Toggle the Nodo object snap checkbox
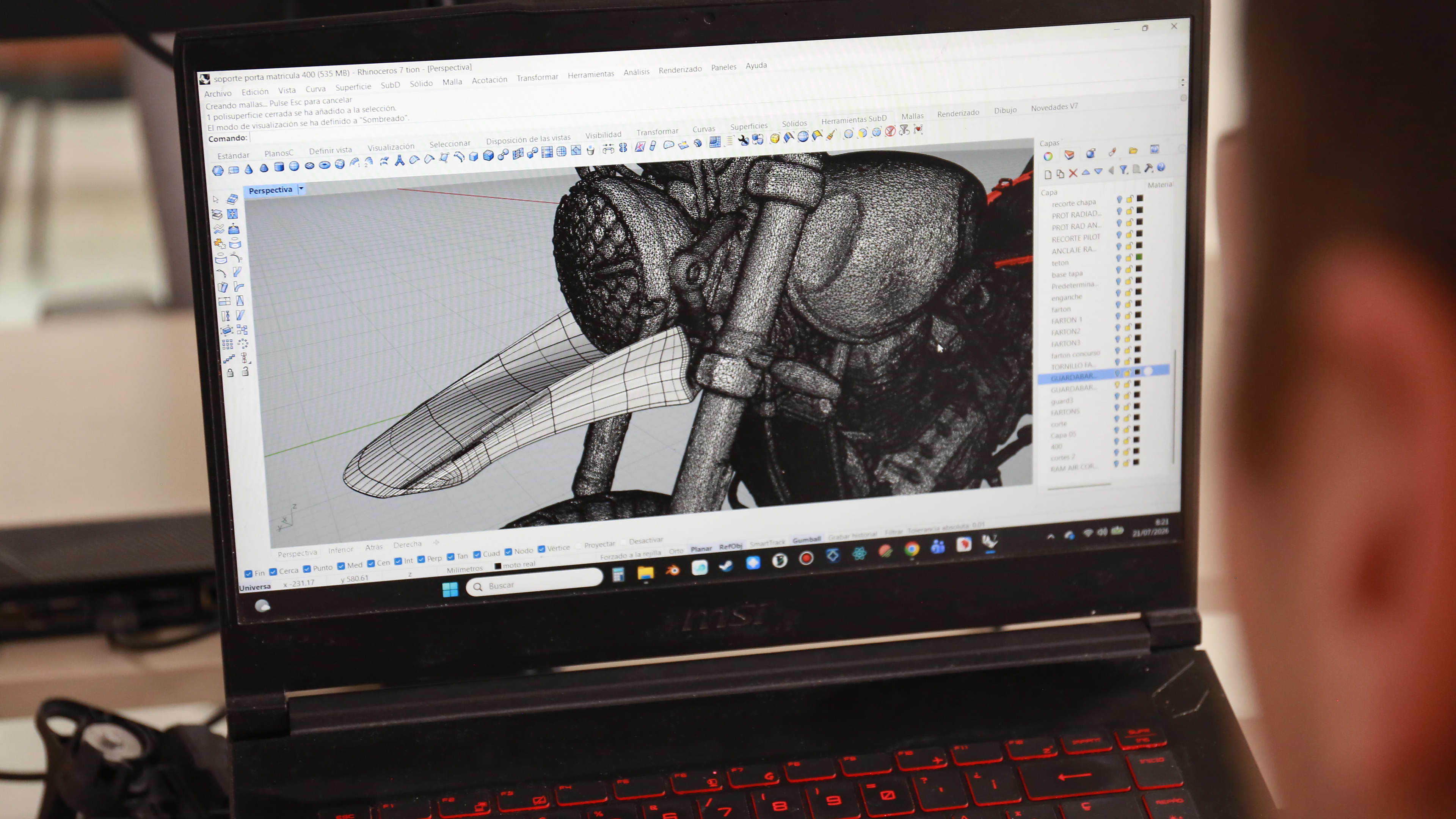 coord(508,552)
